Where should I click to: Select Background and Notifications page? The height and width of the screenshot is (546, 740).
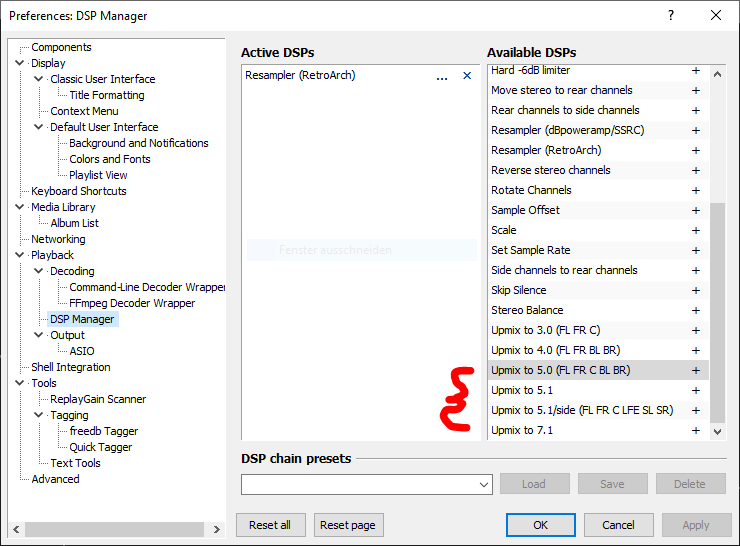(x=139, y=143)
